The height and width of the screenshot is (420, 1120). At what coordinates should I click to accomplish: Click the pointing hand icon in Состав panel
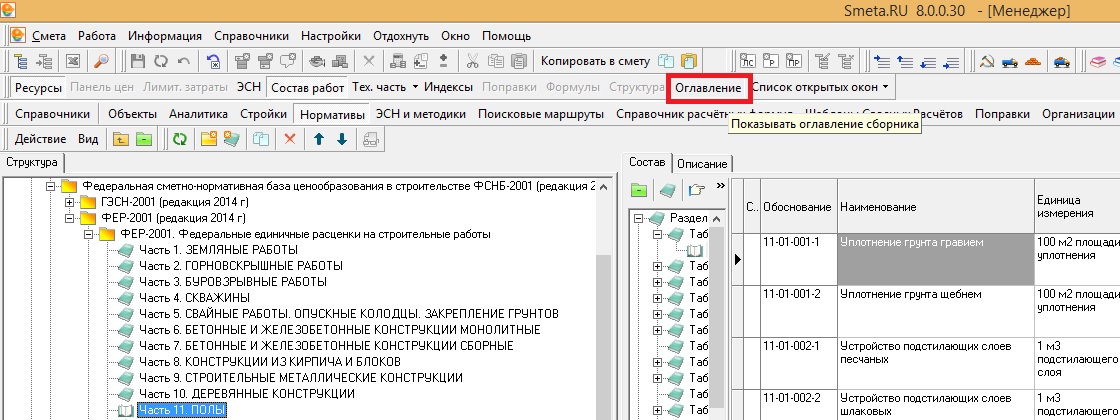697,189
